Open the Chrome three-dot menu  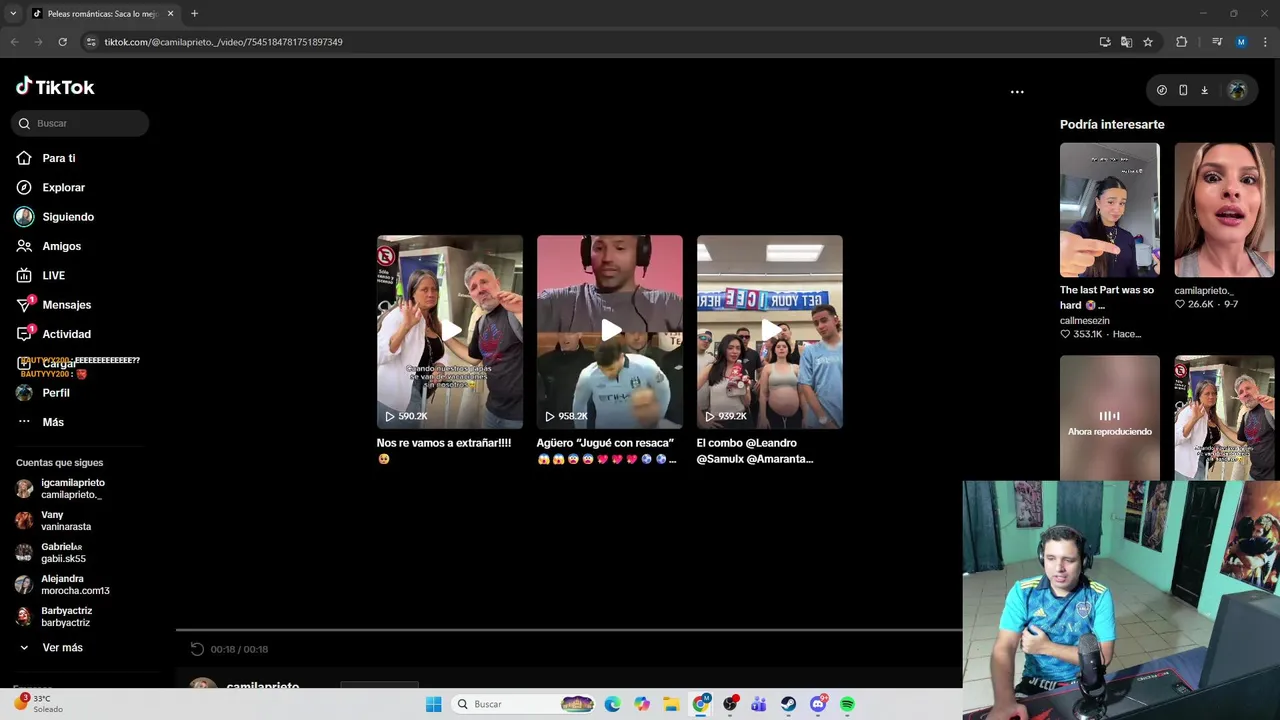(x=1265, y=42)
